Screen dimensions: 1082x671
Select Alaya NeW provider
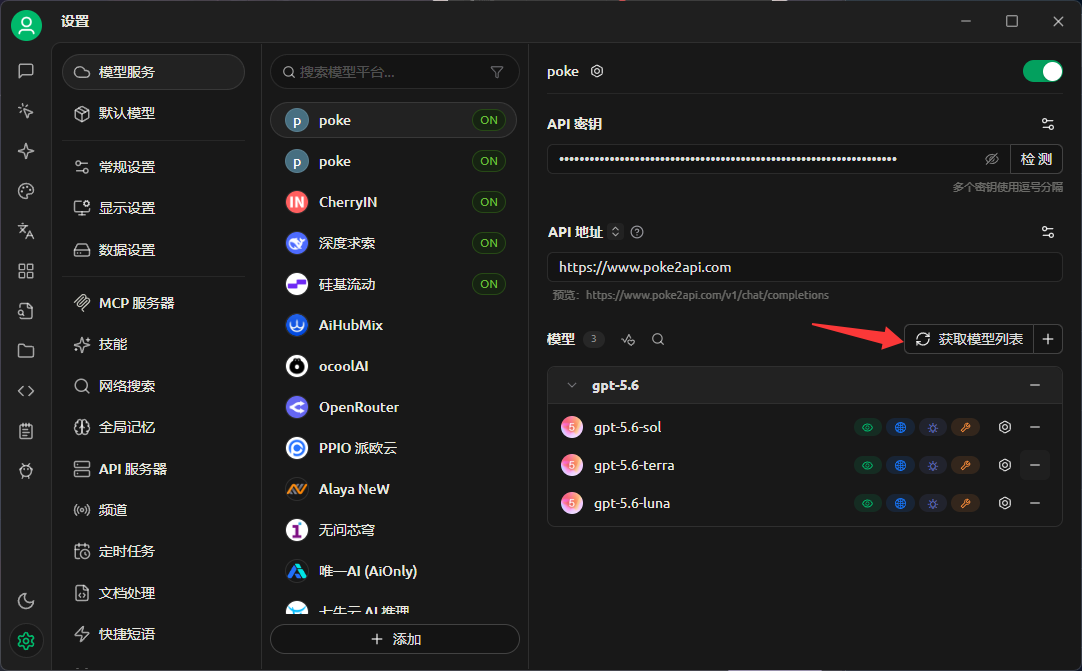pyautogui.click(x=393, y=489)
